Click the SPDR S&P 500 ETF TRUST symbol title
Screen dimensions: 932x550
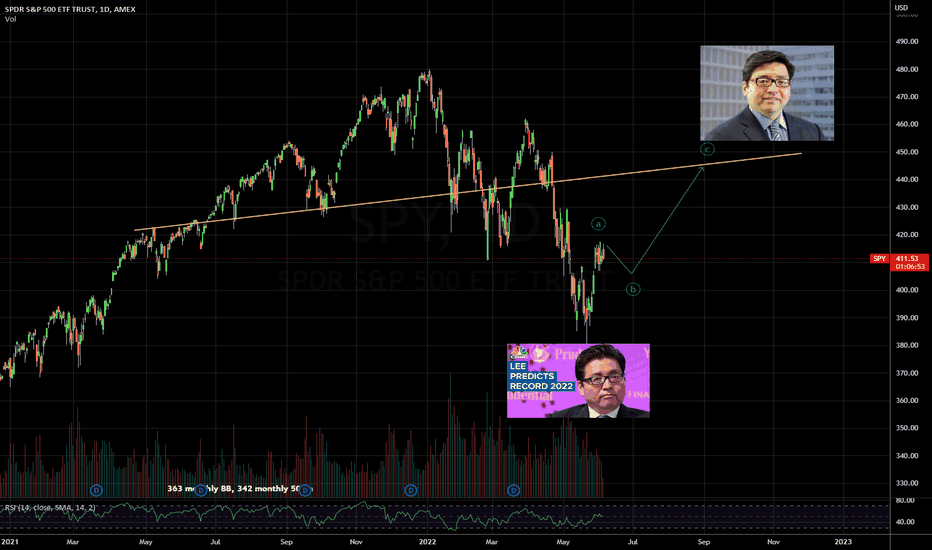pos(70,9)
